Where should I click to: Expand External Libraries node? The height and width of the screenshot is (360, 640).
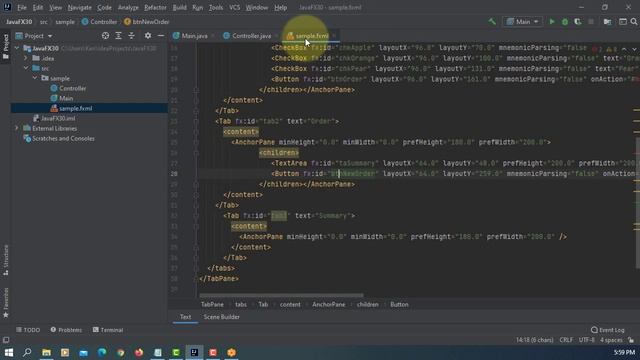coord(17,128)
